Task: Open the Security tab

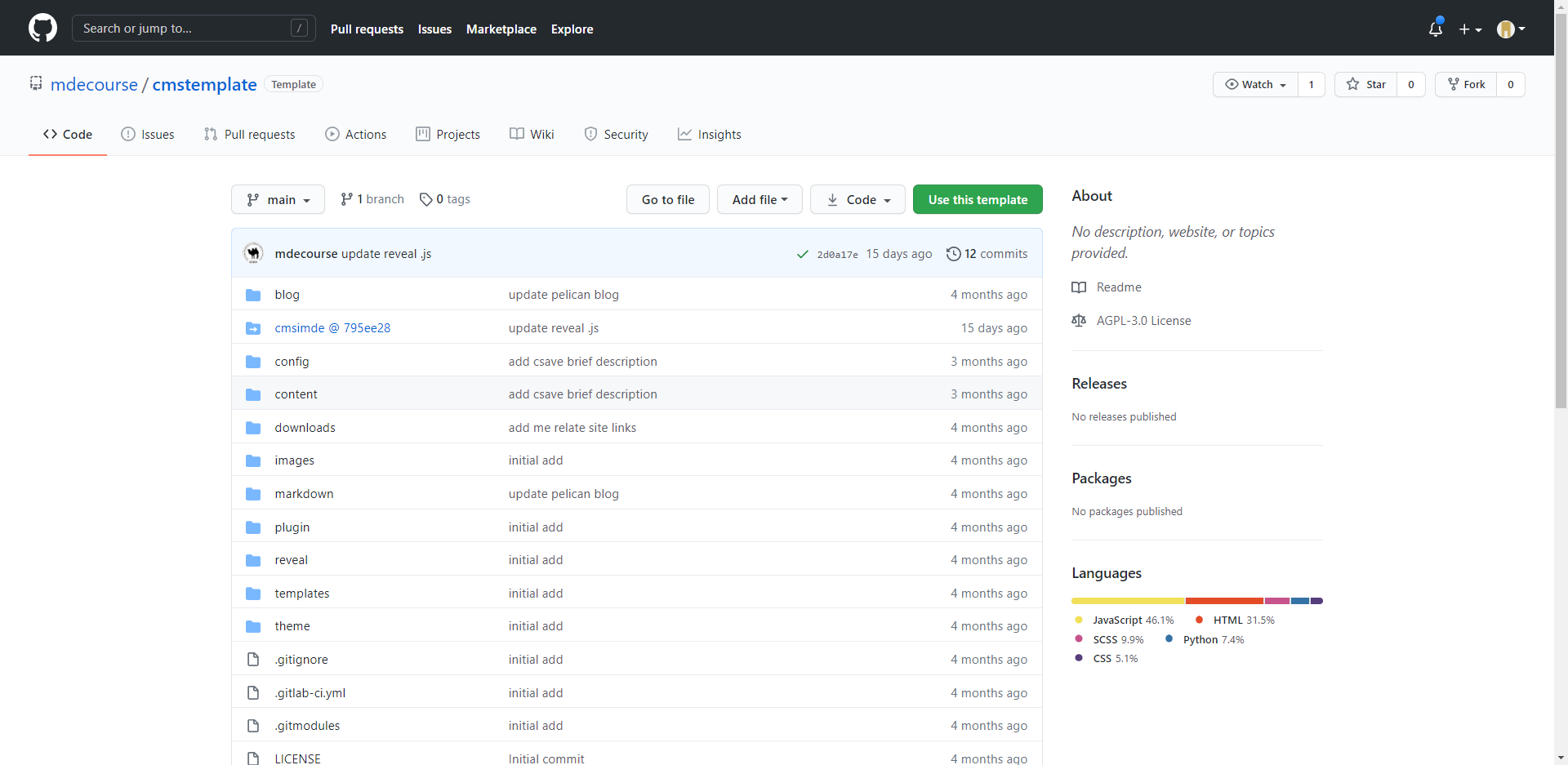Action: [x=617, y=135]
